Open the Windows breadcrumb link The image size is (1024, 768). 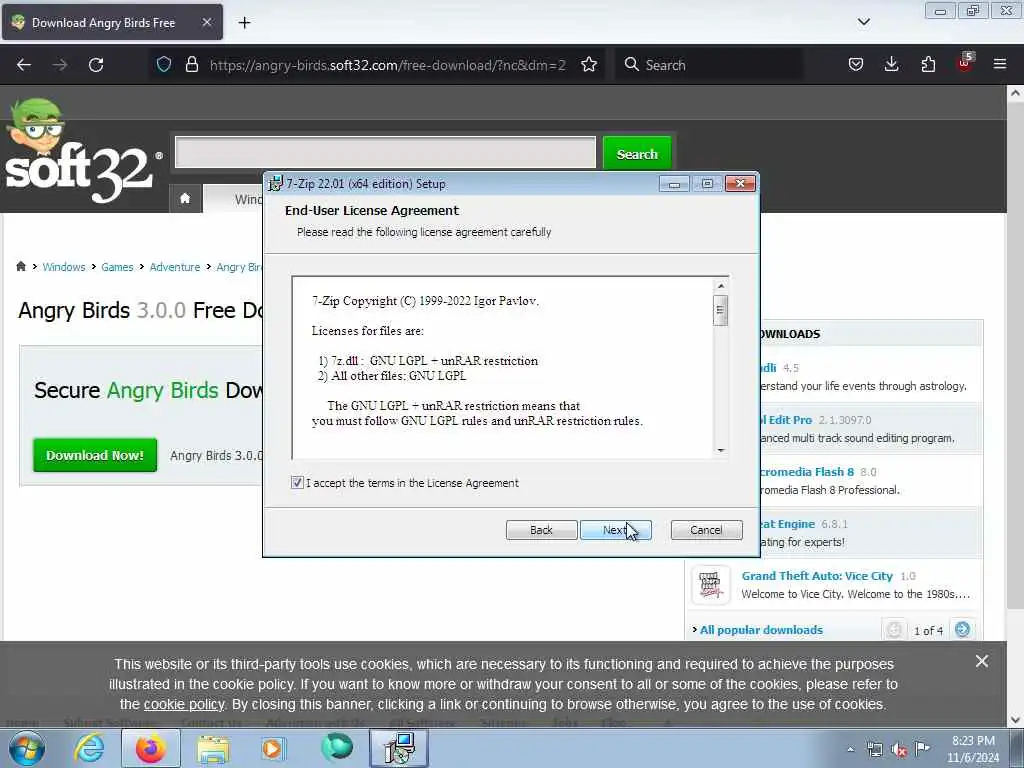point(64,267)
